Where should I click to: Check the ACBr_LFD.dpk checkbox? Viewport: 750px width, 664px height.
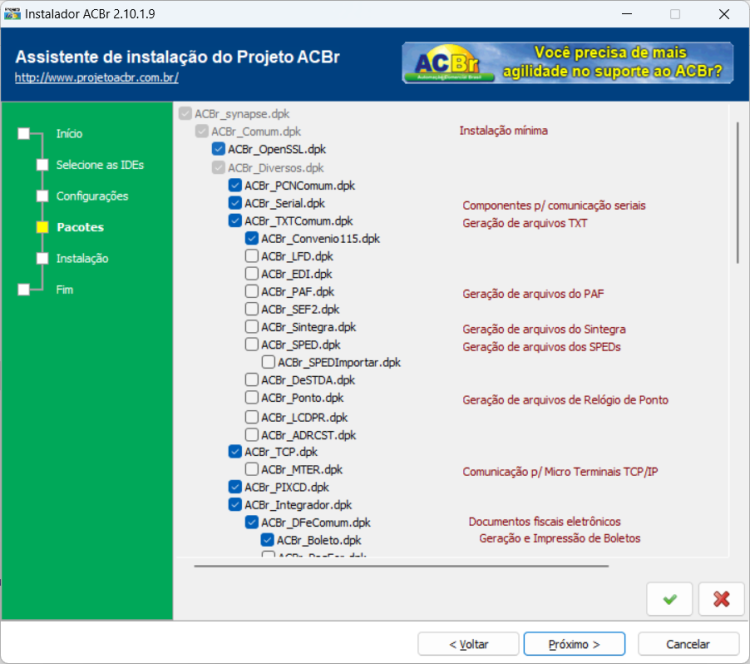252,256
